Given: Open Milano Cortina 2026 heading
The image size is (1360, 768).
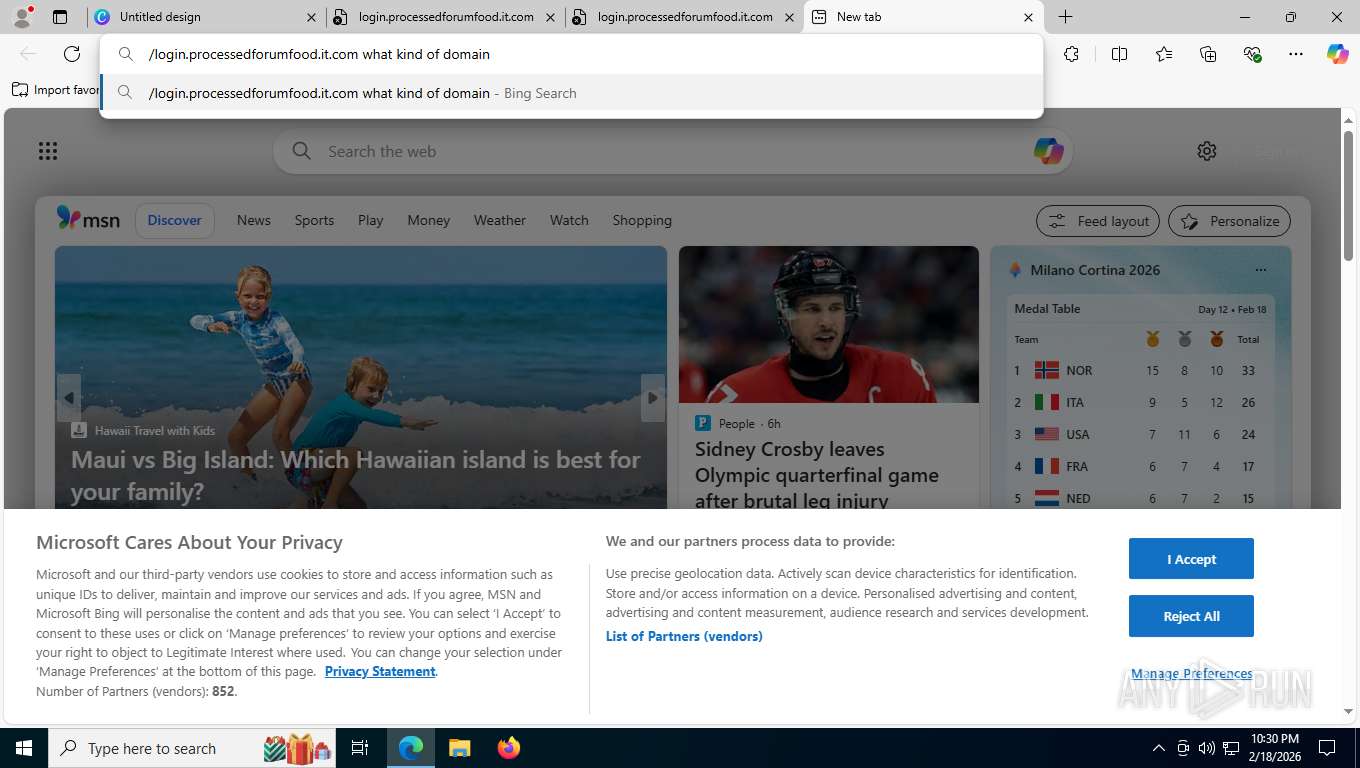Looking at the screenshot, I should pos(1095,270).
